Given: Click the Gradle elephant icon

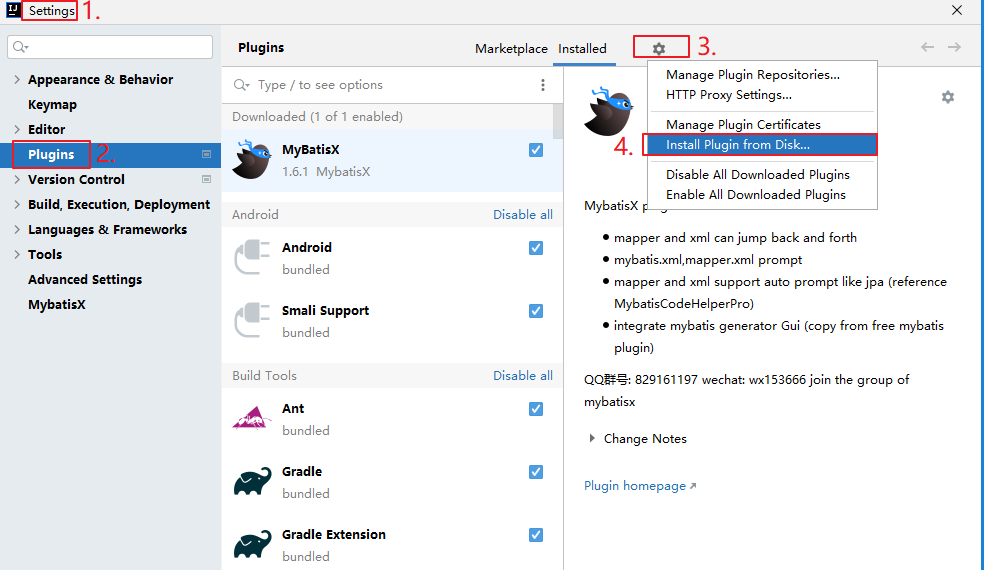Looking at the screenshot, I should (x=252, y=481).
